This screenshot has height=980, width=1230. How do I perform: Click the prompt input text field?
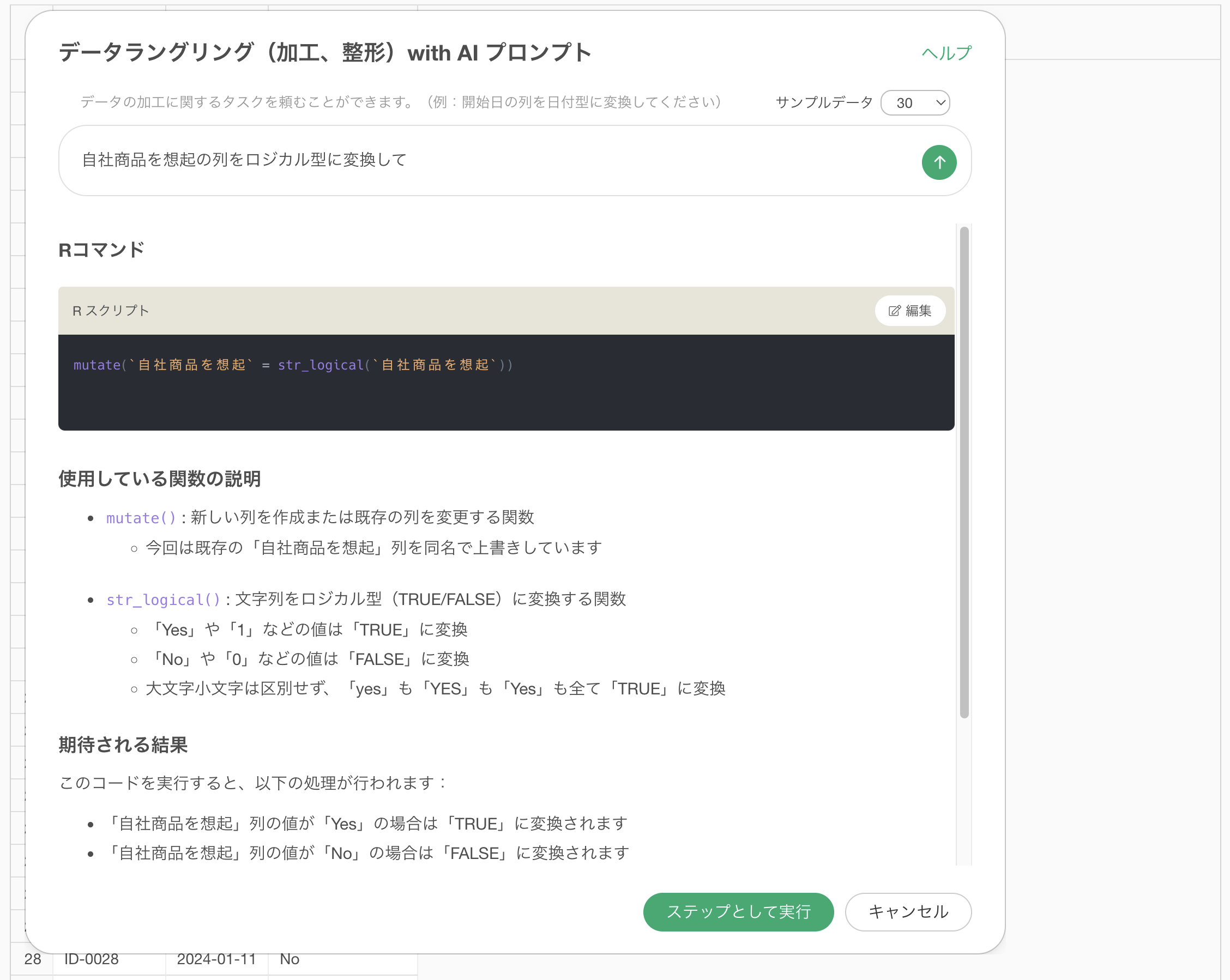click(491, 160)
